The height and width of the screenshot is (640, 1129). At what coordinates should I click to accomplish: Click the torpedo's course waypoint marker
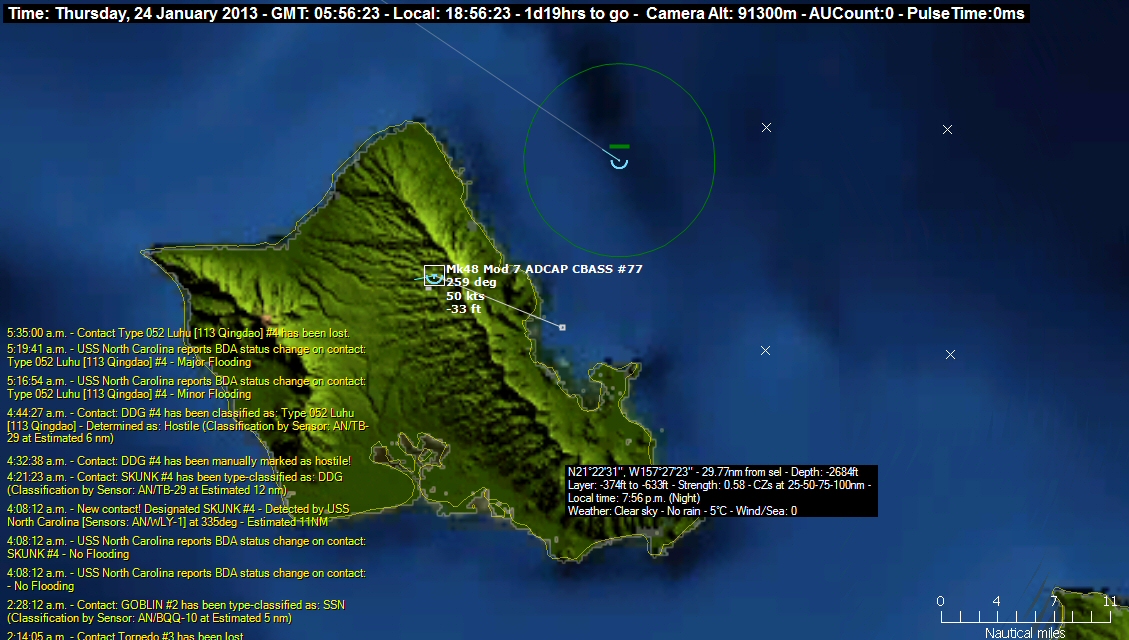click(x=562, y=328)
